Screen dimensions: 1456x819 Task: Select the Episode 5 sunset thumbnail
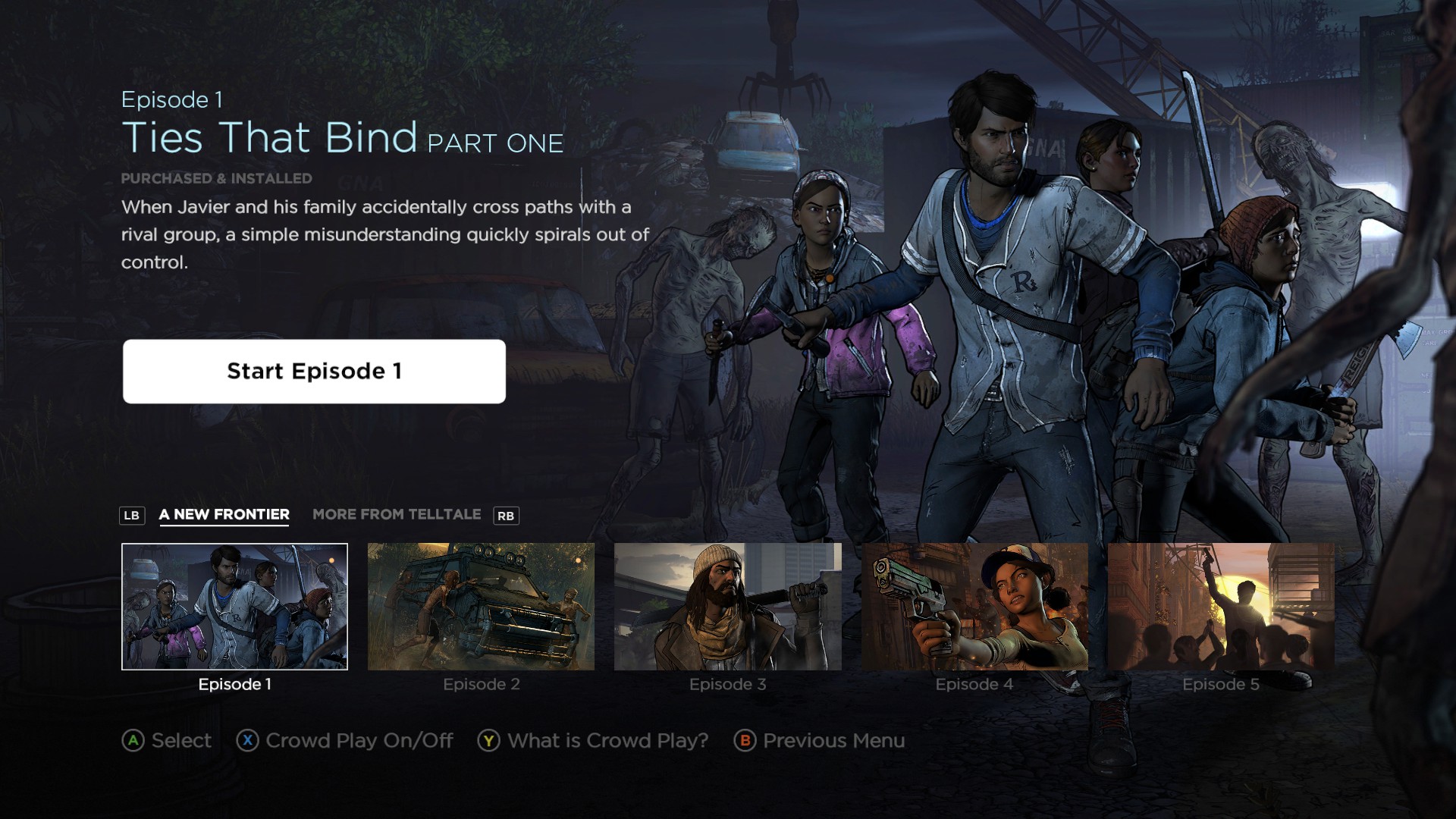[1221, 607]
